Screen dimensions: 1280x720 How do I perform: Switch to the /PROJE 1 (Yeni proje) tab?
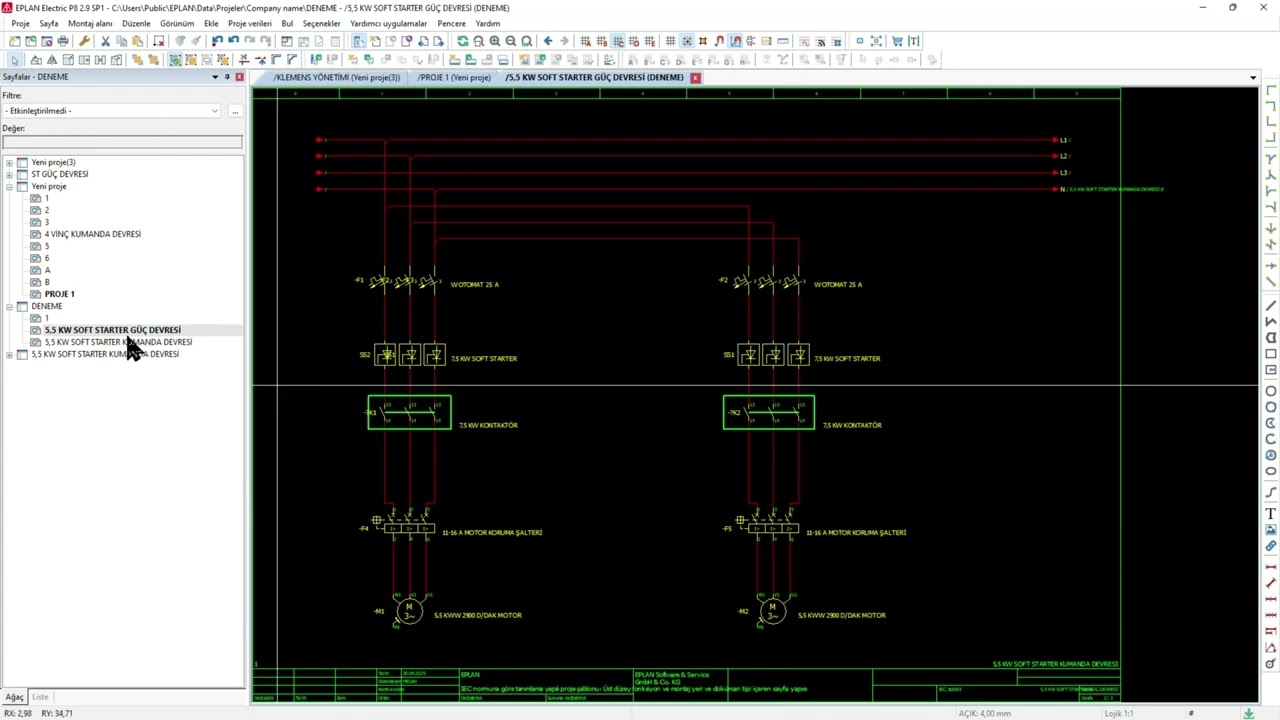tap(454, 78)
